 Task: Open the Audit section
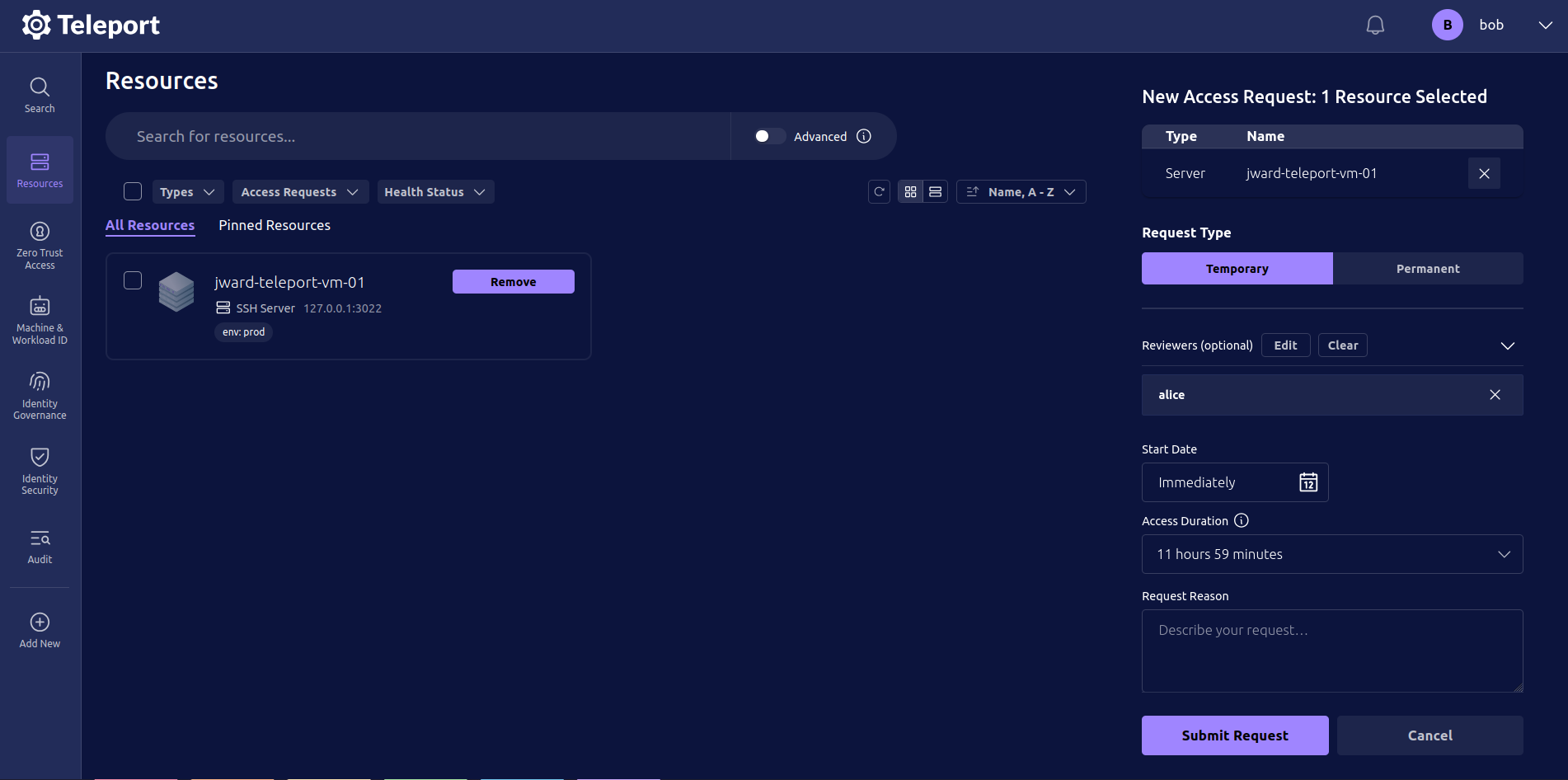click(x=40, y=546)
